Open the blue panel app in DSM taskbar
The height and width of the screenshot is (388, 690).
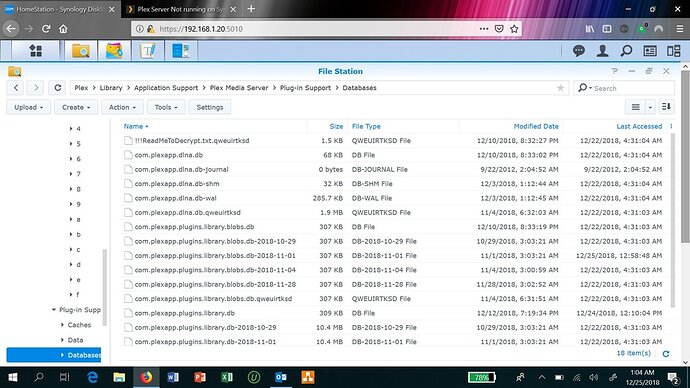181,51
